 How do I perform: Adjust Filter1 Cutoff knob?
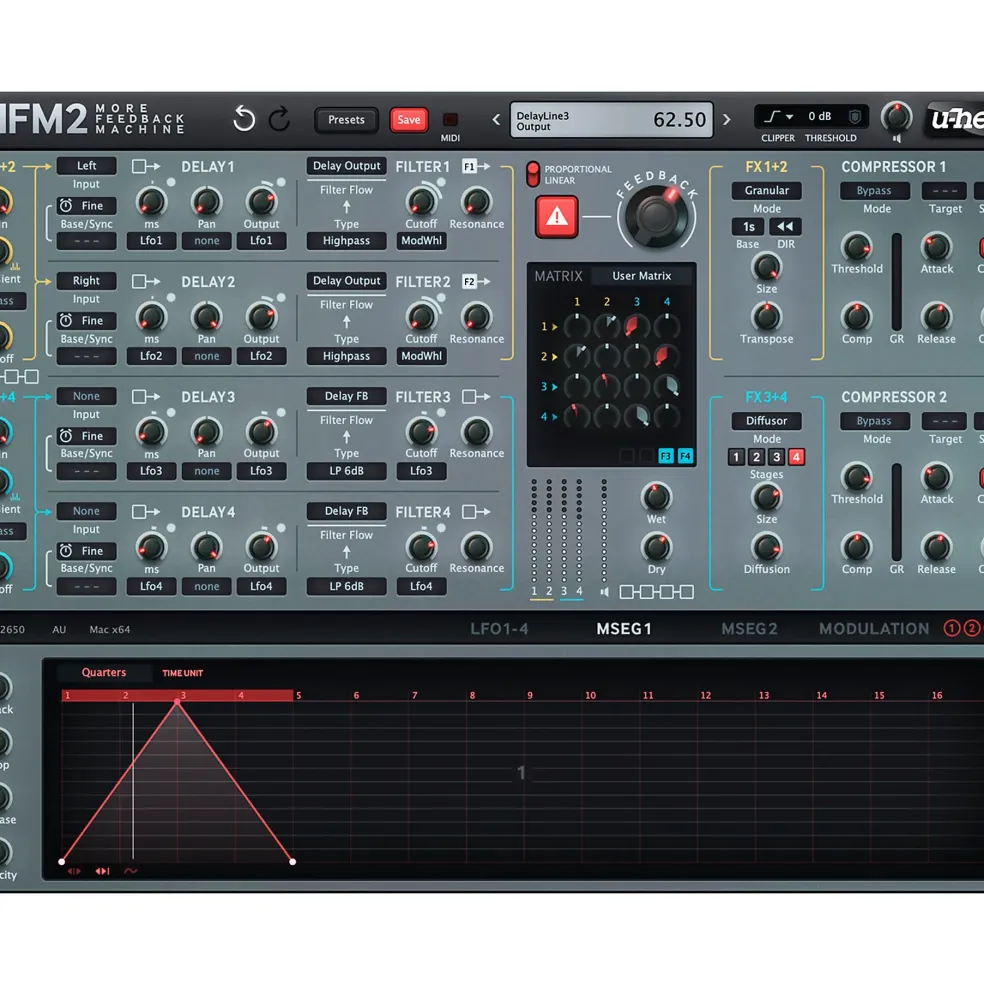(421, 201)
